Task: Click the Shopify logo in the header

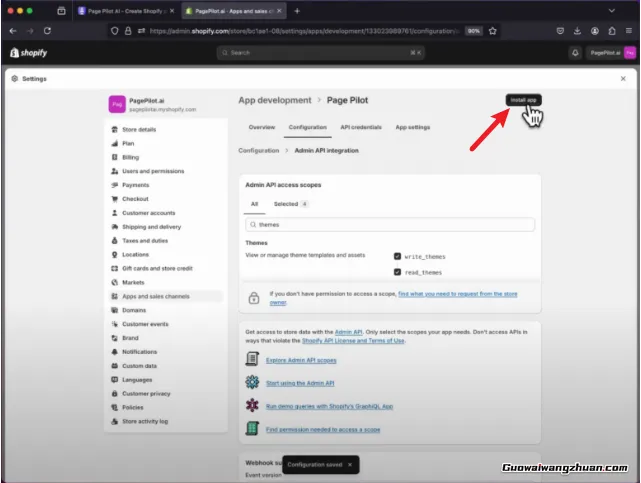Action: tap(28, 52)
